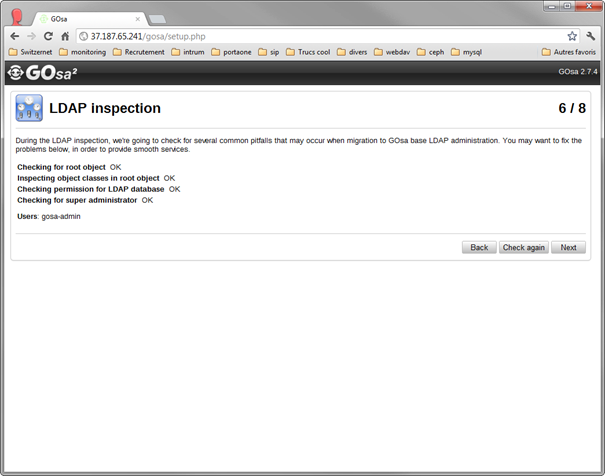Open the monitoring bookmarks folder
This screenshot has width=605, height=476.
coord(83,52)
